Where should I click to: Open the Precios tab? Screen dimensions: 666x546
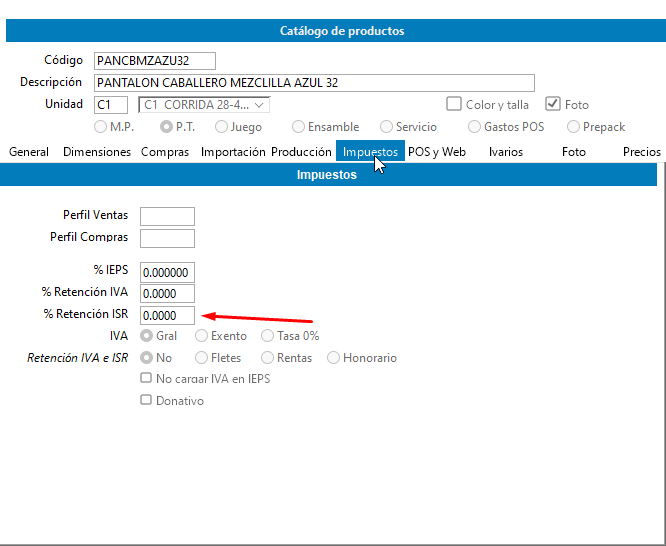tap(641, 152)
